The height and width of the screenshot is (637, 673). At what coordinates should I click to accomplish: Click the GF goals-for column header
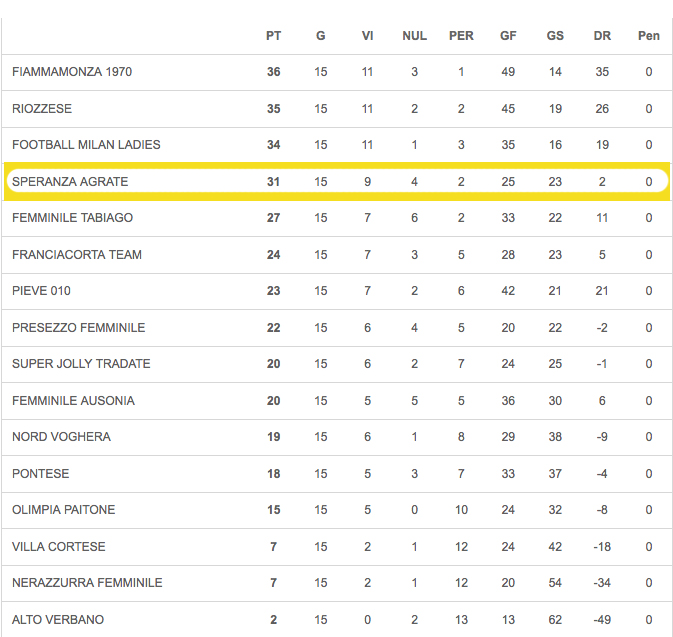click(508, 36)
